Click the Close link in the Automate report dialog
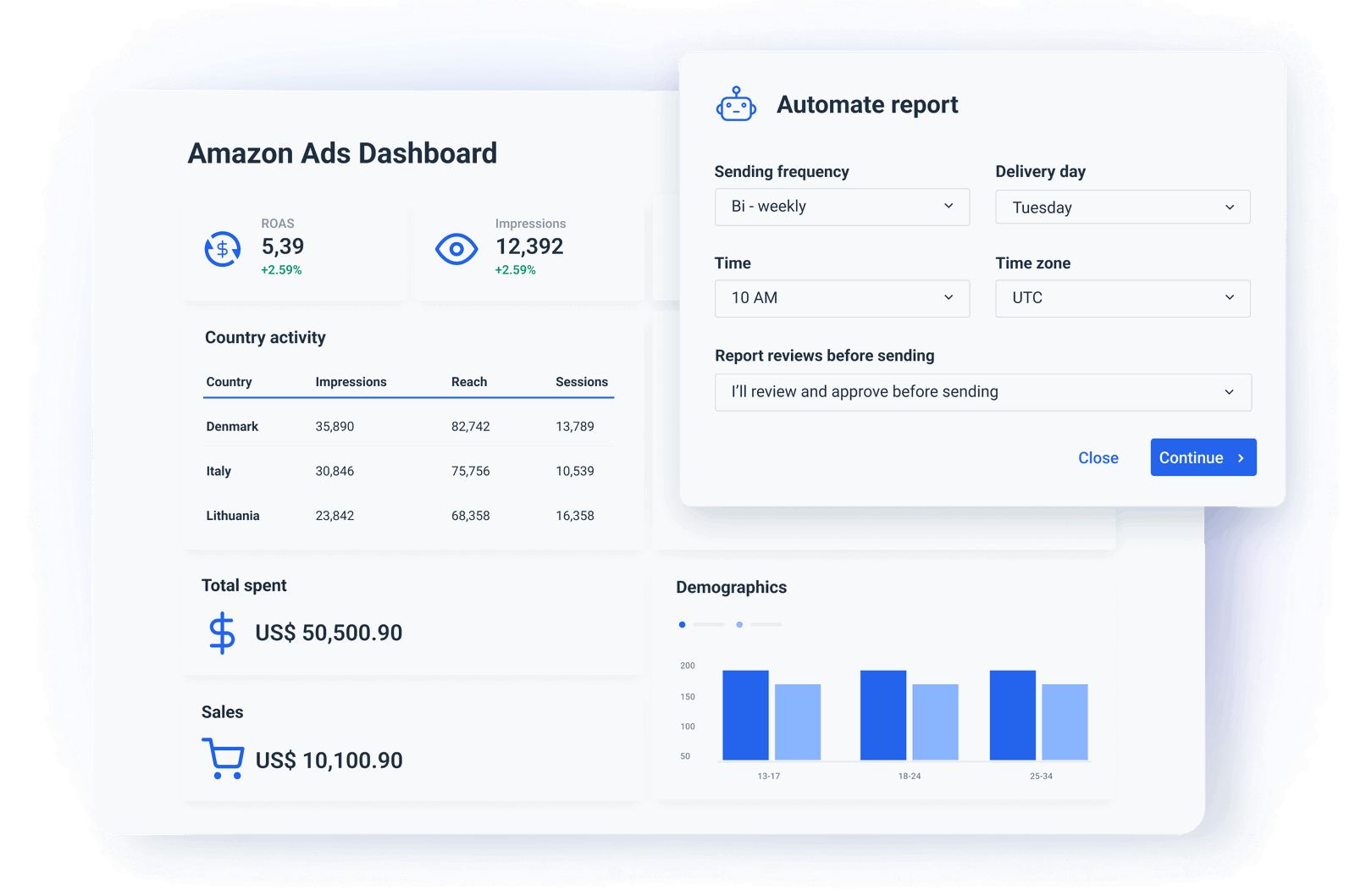 [1098, 457]
